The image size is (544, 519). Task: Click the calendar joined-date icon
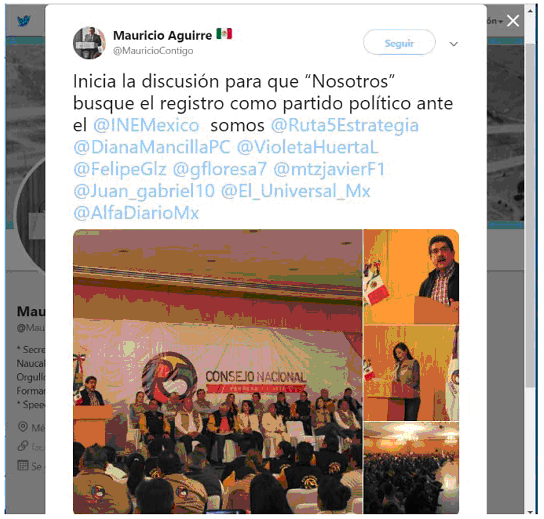(23, 465)
